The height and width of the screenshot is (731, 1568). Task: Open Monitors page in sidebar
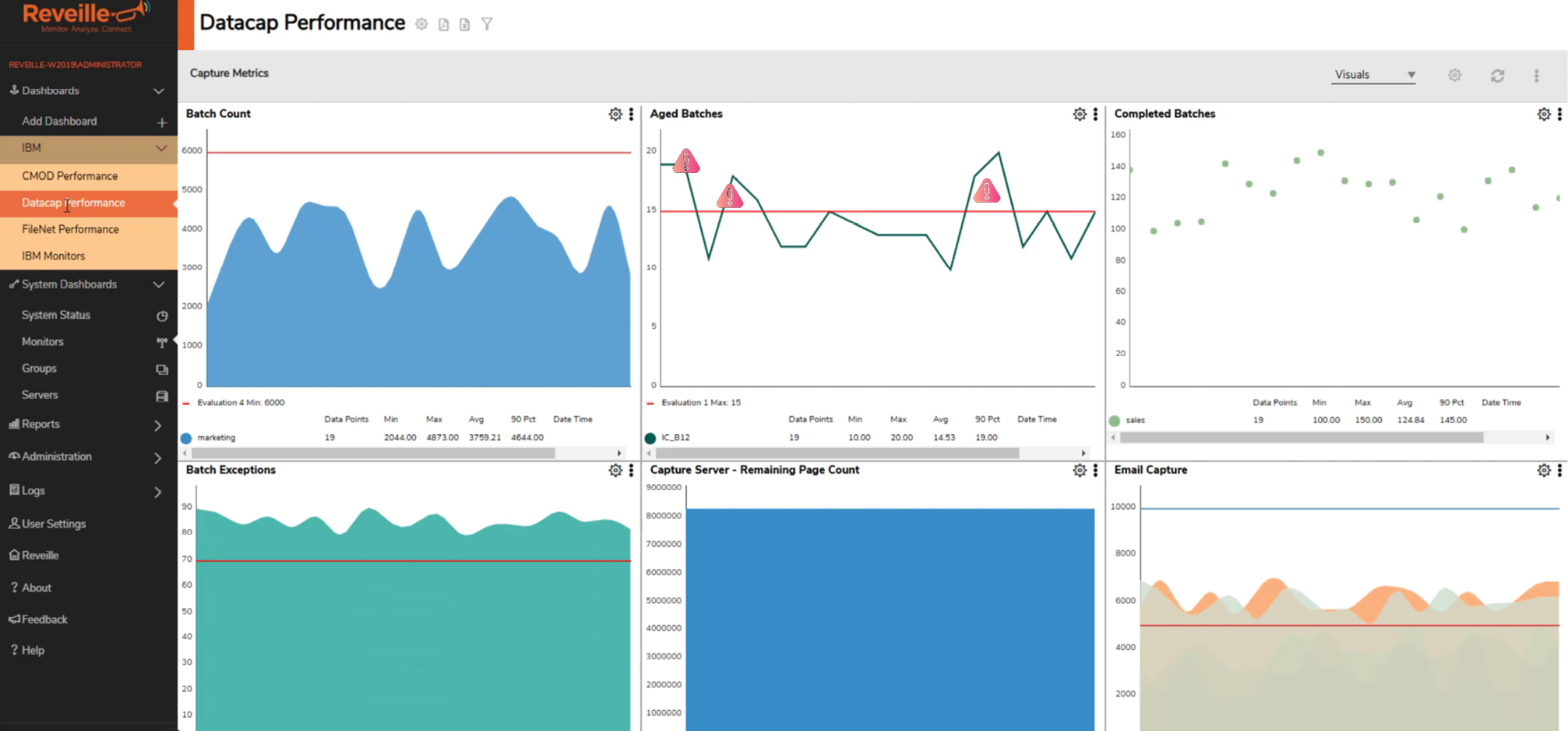coord(43,341)
